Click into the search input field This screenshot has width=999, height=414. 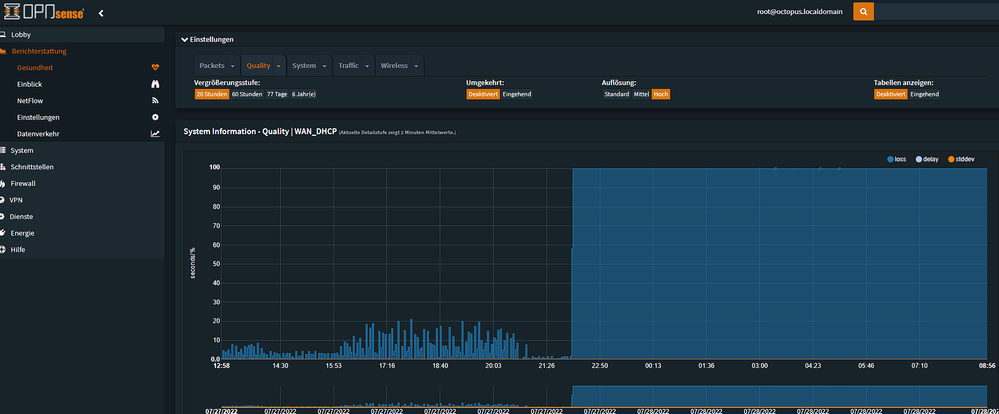pyautogui.click(x=936, y=12)
